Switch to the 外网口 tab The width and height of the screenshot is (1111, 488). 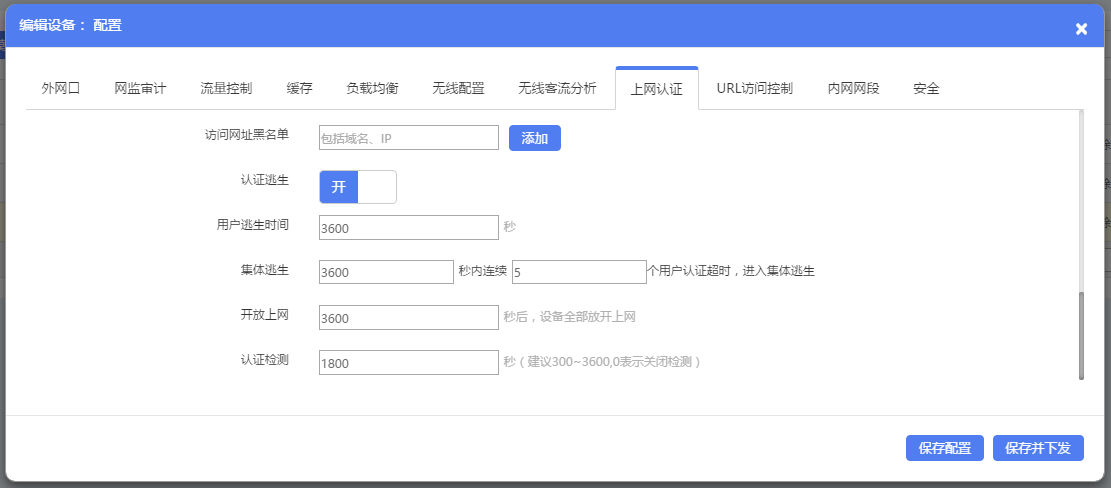pyautogui.click(x=60, y=88)
